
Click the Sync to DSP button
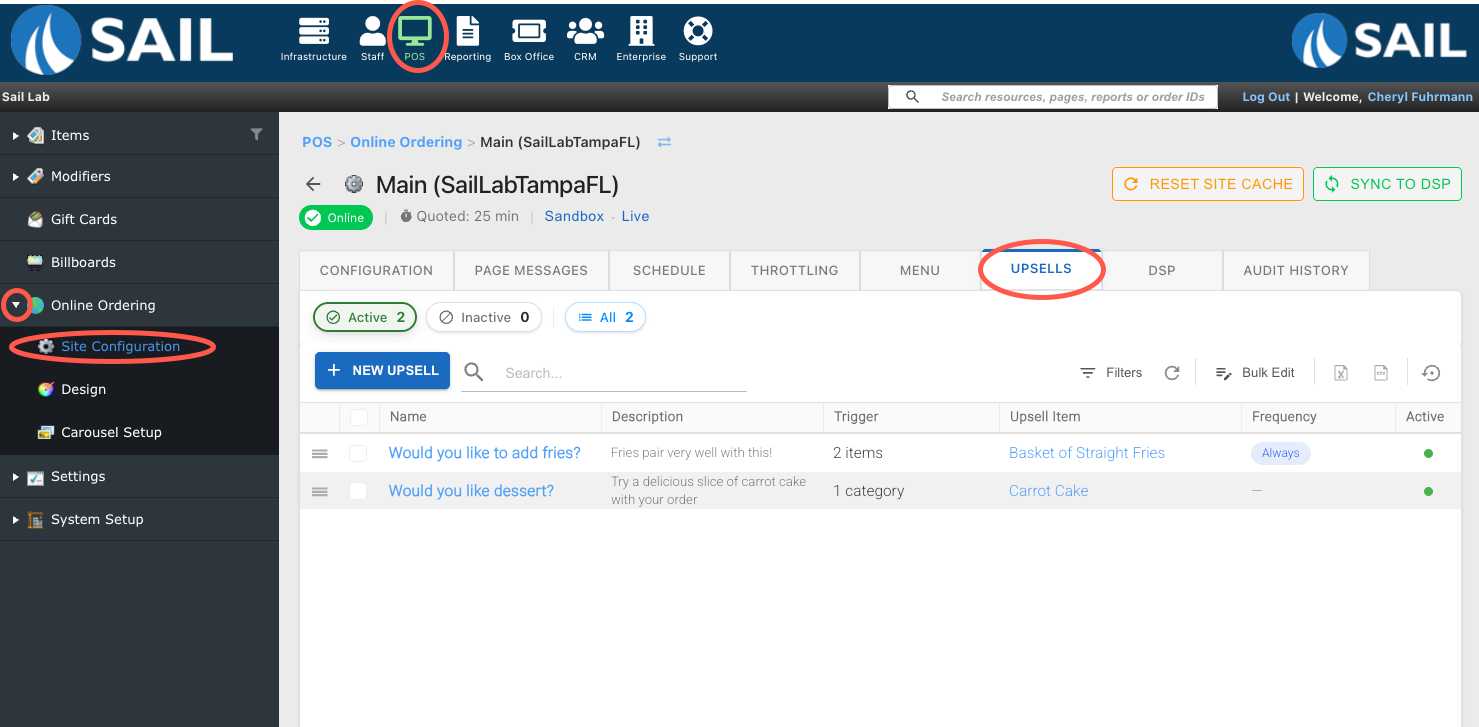click(1387, 184)
